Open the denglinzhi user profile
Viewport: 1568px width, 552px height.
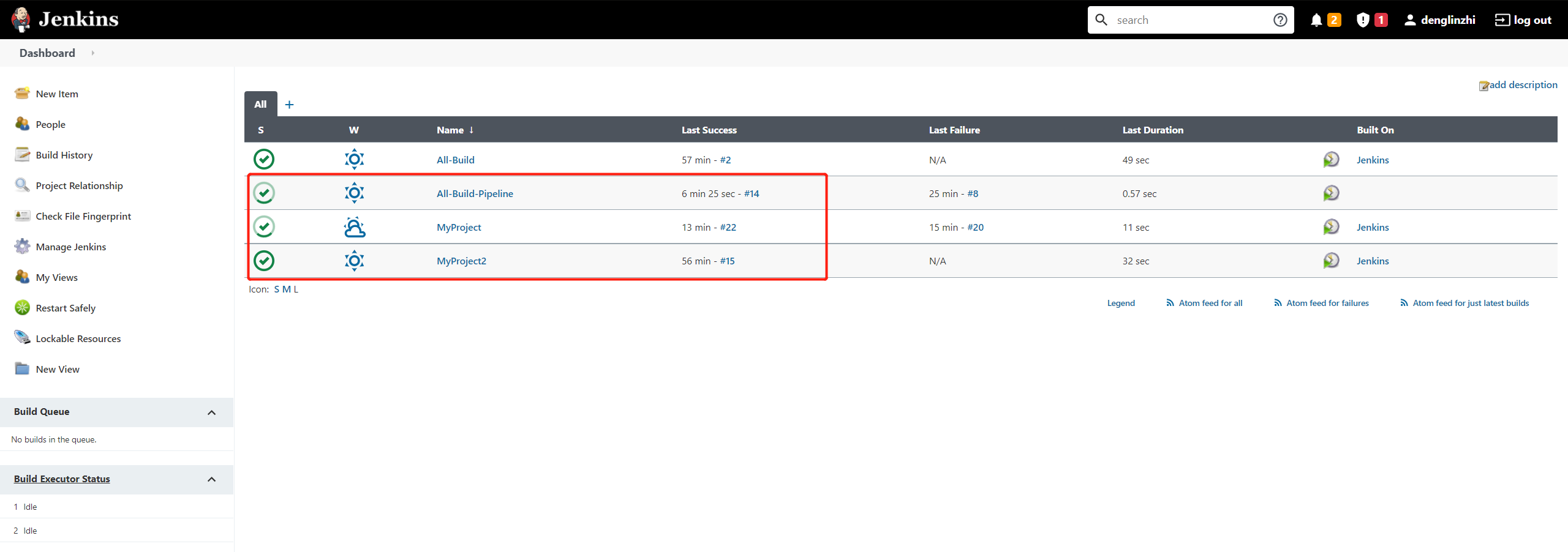[x=1439, y=20]
